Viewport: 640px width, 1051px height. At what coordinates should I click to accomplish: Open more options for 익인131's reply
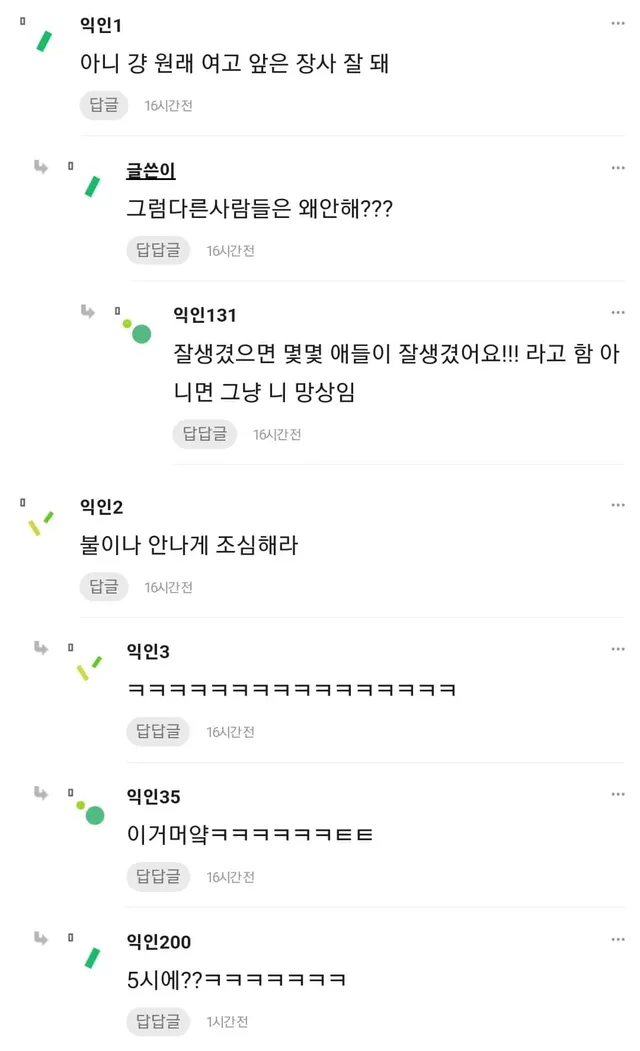pos(618,313)
